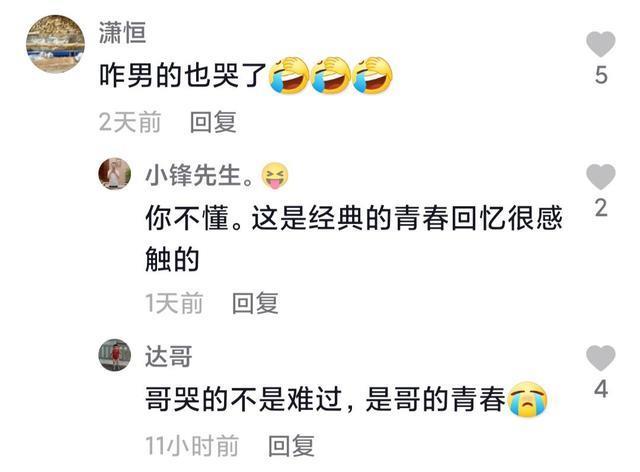This screenshot has width=640, height=472.
Task: Like 潇恒's comment with the heart icon
Action: [x=600, y=44]
